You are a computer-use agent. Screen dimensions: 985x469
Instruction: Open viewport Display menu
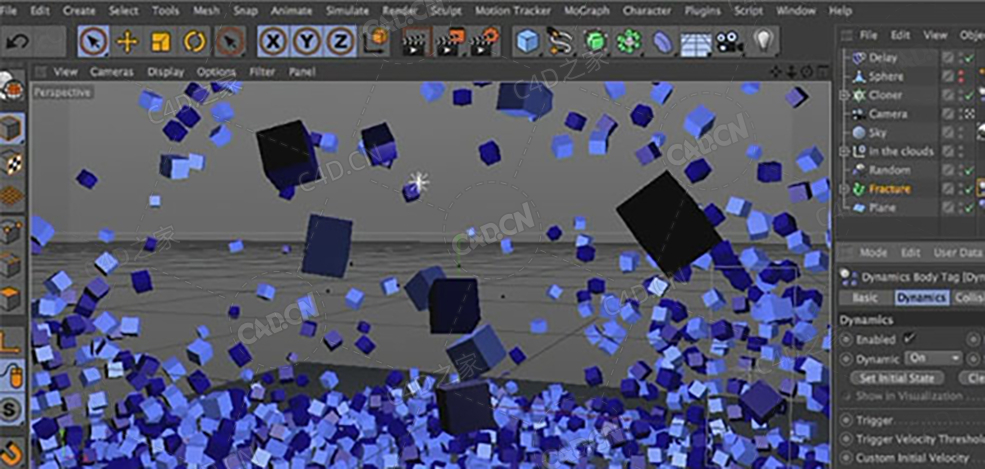click(166, 72)
